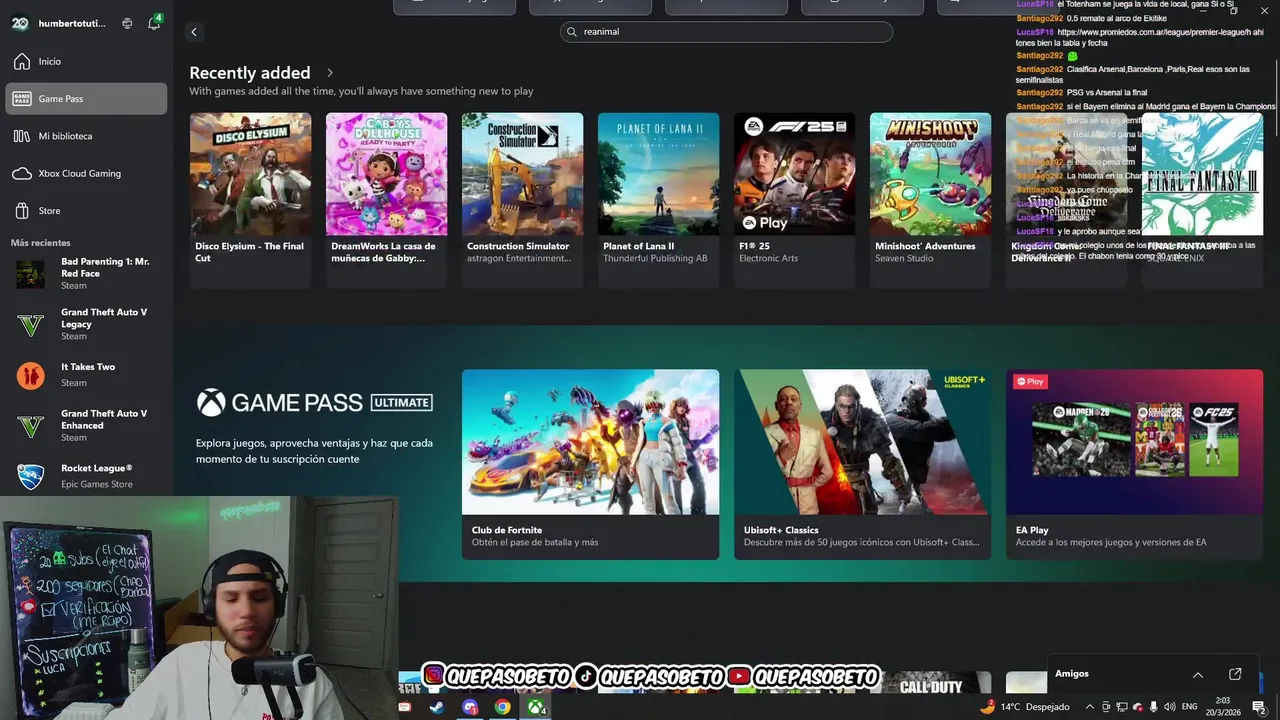1280x720 pixels.
Task: Click the search magnifier icon
Action: click(x=573, y=32)
